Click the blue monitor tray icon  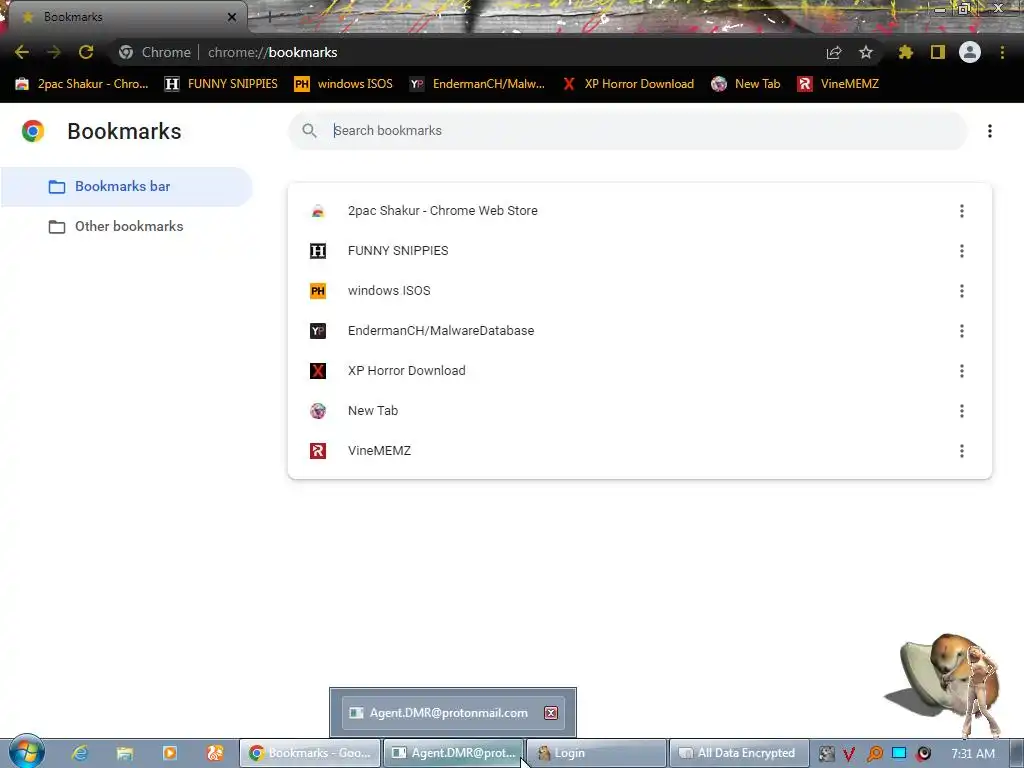tap(899, 753)
